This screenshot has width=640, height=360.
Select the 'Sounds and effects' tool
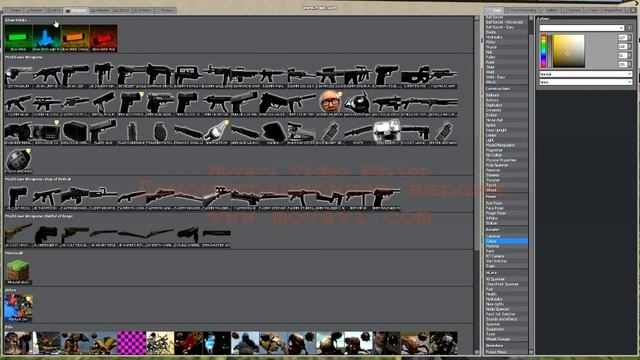(506, 319)
